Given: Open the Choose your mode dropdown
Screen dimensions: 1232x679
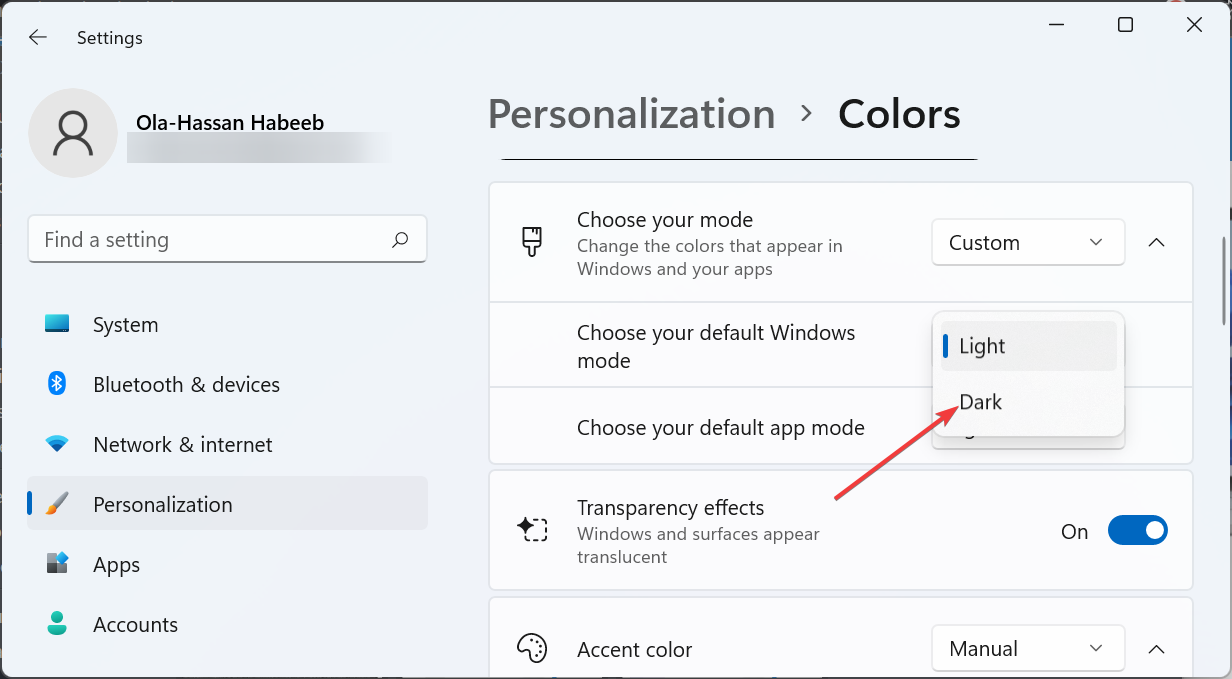Looking at the screenshot, I should [1028, 242].
